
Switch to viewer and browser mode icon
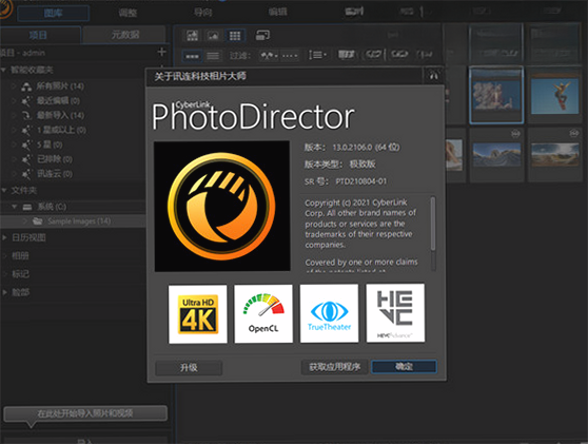click(192, 36)
